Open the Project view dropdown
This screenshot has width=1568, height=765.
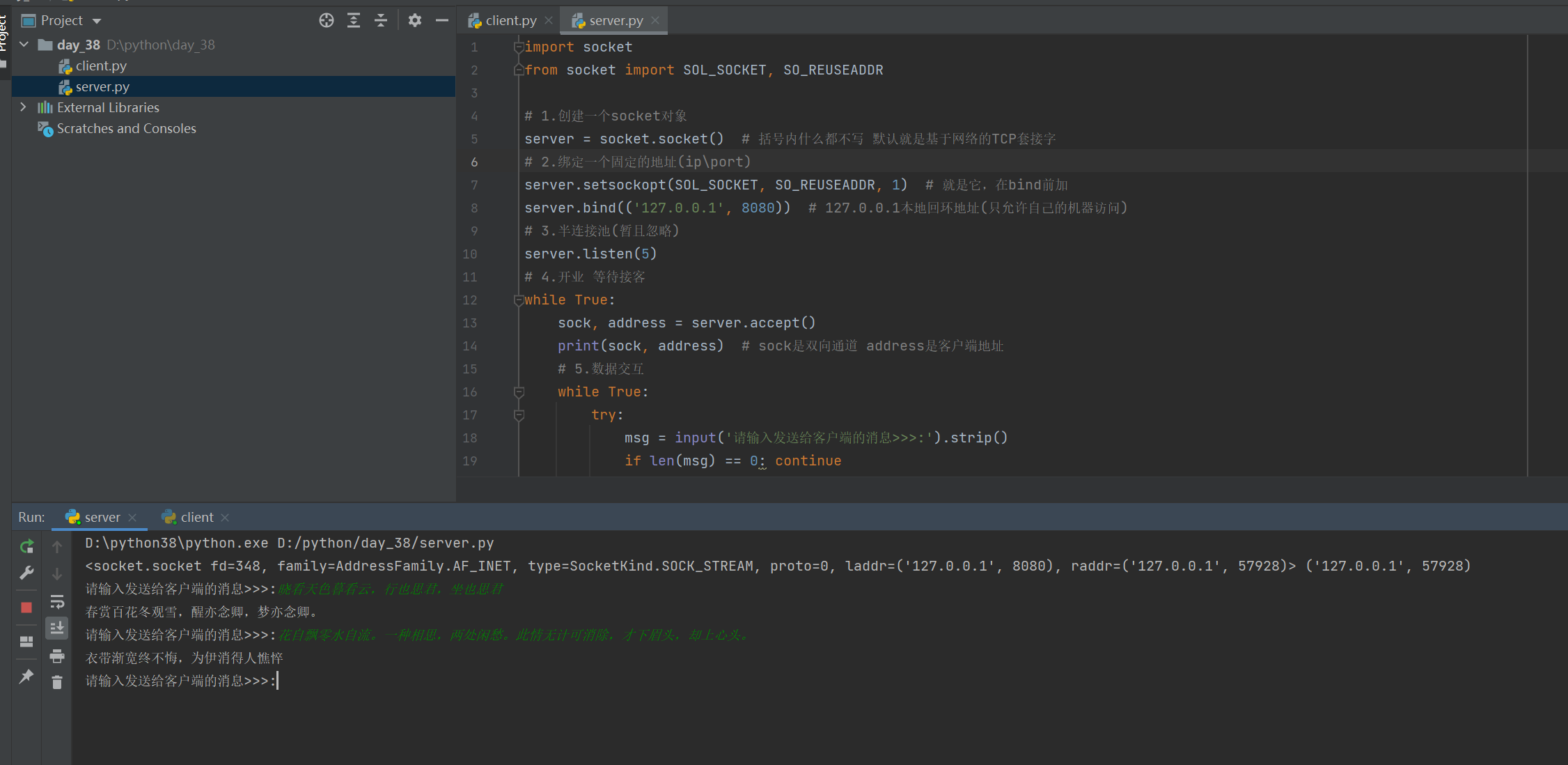97,21
